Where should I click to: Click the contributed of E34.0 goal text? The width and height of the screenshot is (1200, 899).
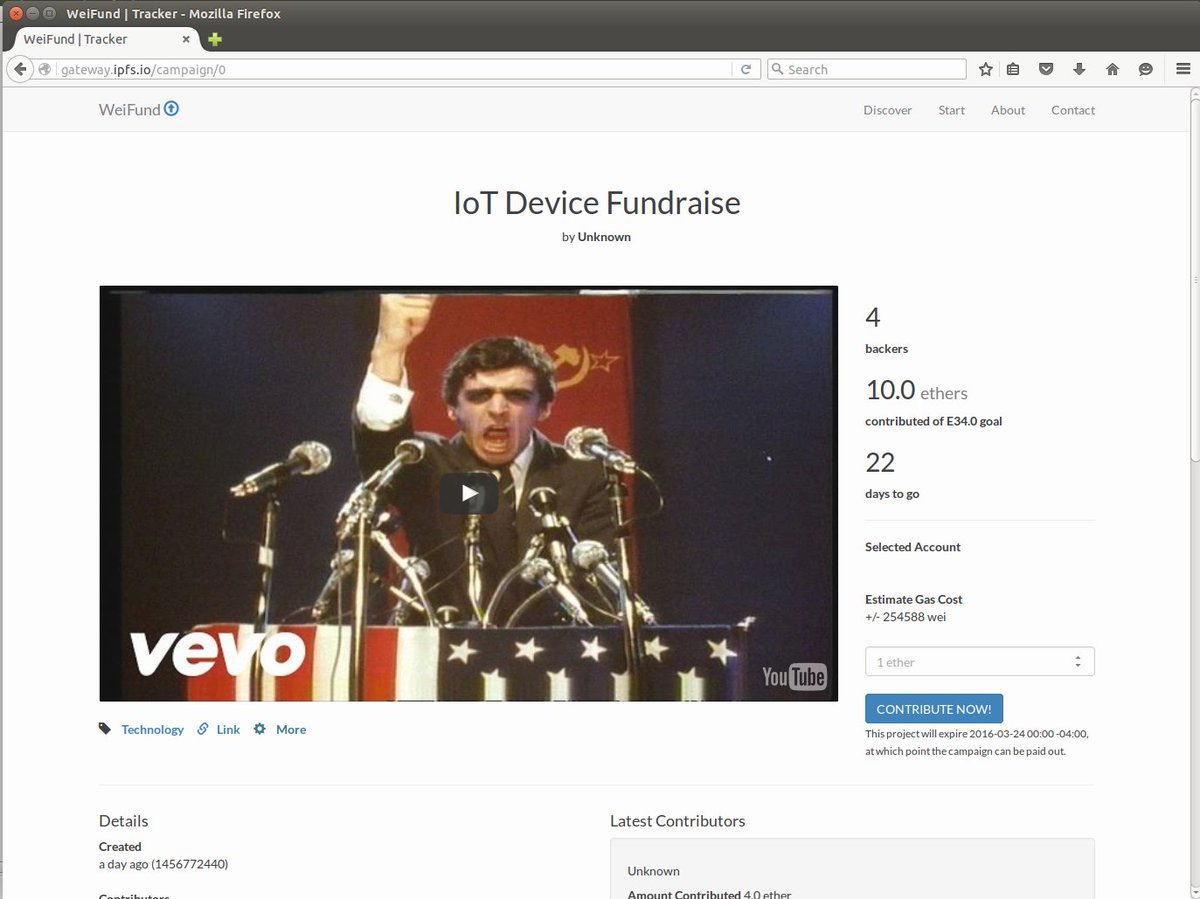tap(934, 421)
